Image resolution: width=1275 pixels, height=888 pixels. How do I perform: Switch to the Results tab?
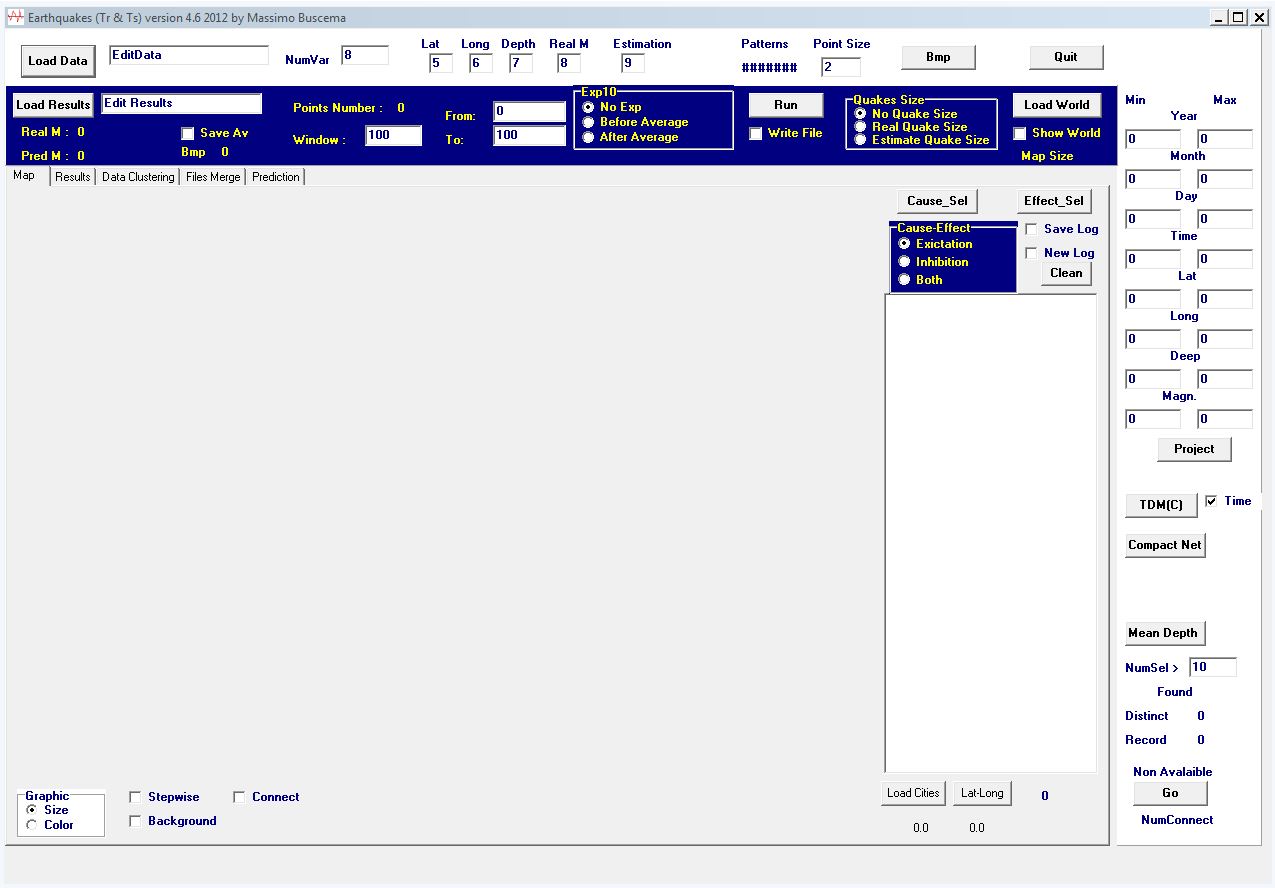coord(73,177)
